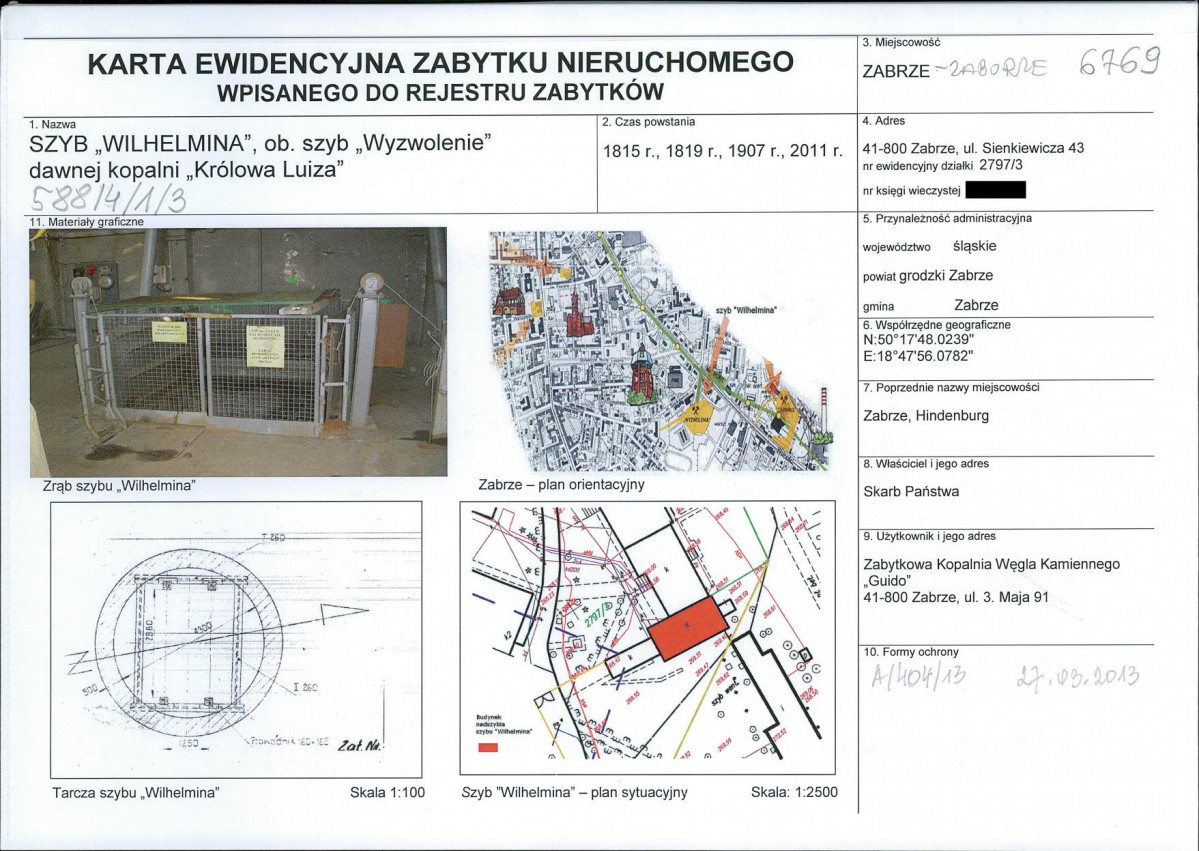Click the photo of the Wilhelmina shaft collar

[x=238, y=351]
